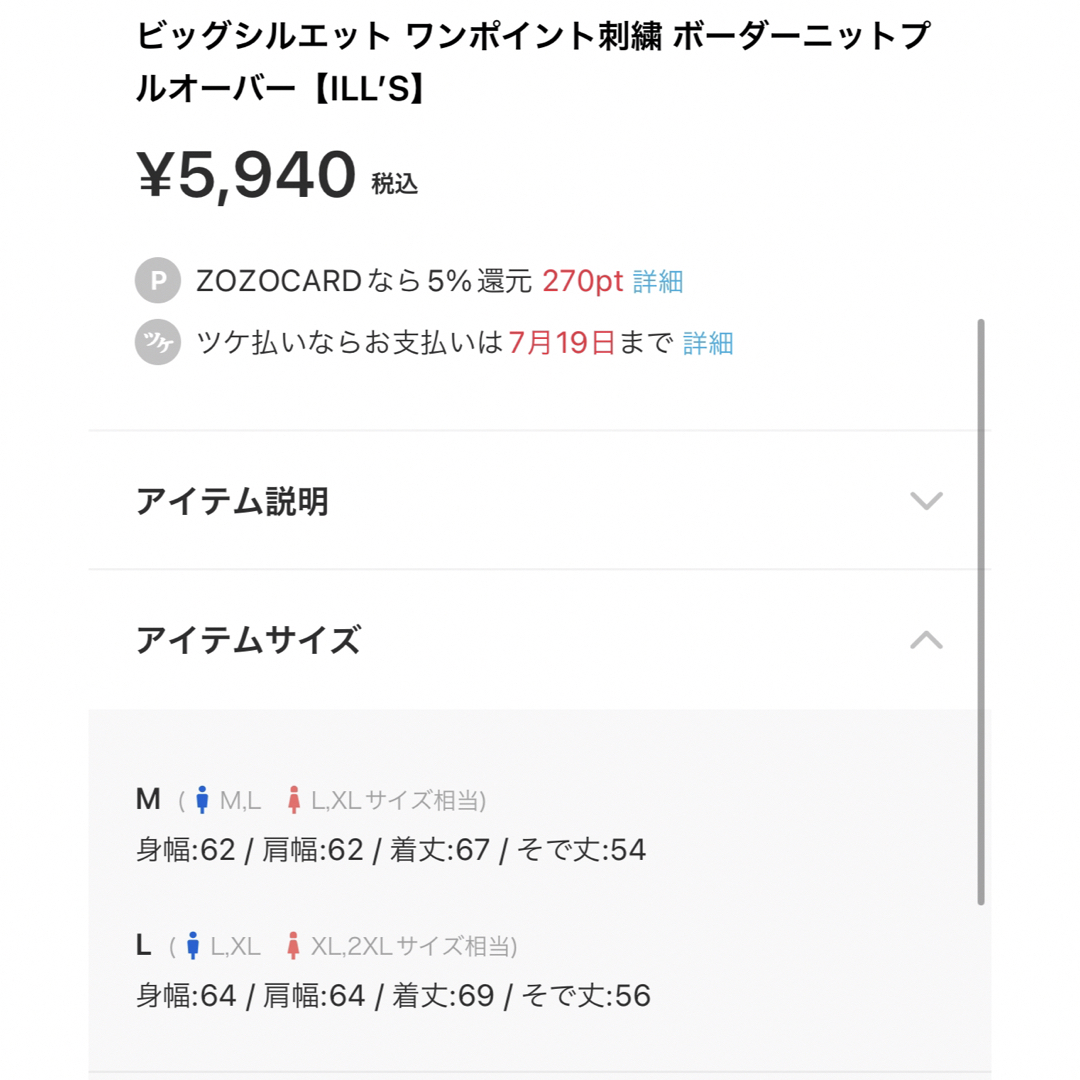Open the アイテム説明 section header
This screenshot has width=1080, height=1080.
[x=539, y=501]
